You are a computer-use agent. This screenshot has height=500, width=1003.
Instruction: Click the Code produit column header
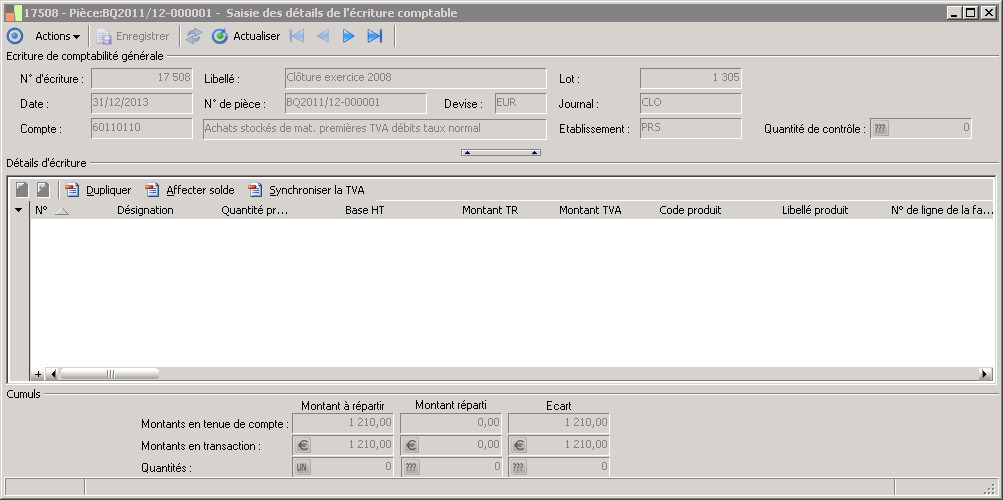(690, 210)
